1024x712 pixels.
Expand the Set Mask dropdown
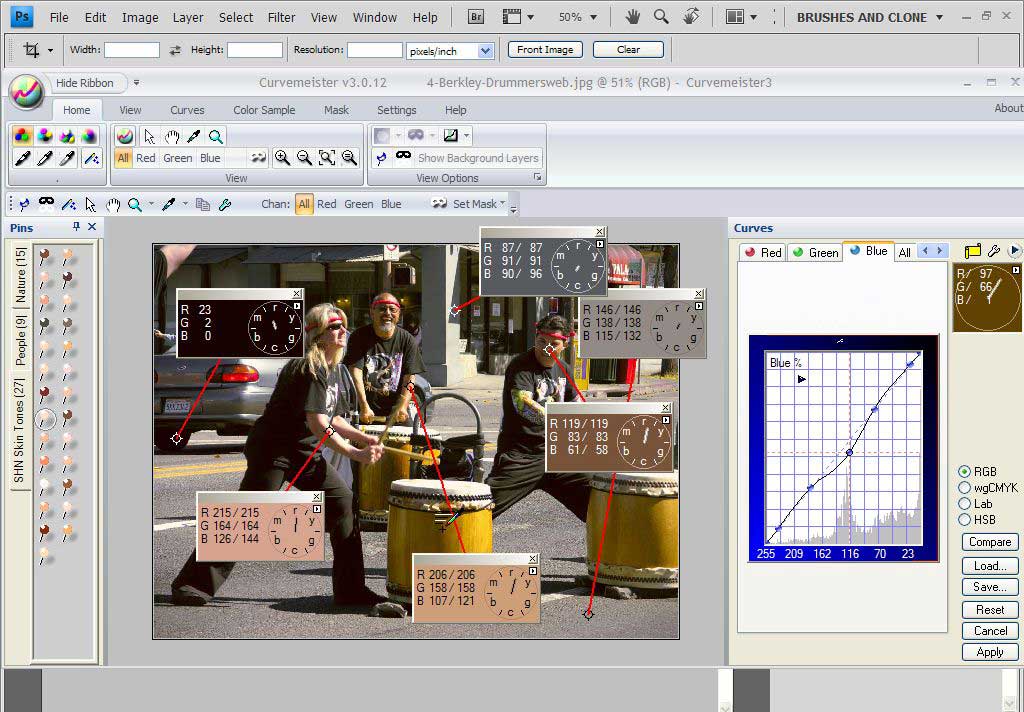click(x=503, y=203)
